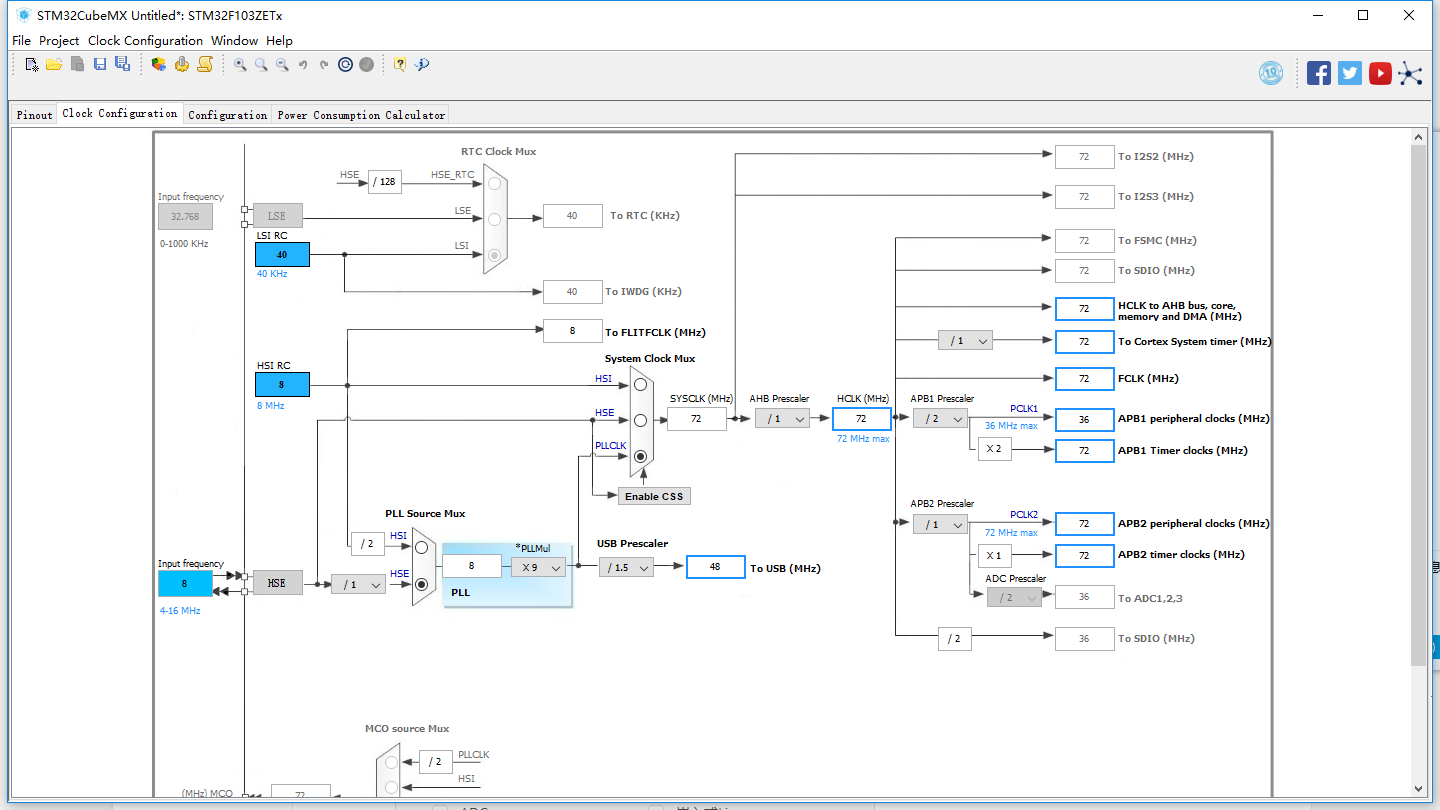Click the LSI RC 40 value box
The width and height of the screenshot is (1440, 810).
click(x=282, y=255)
